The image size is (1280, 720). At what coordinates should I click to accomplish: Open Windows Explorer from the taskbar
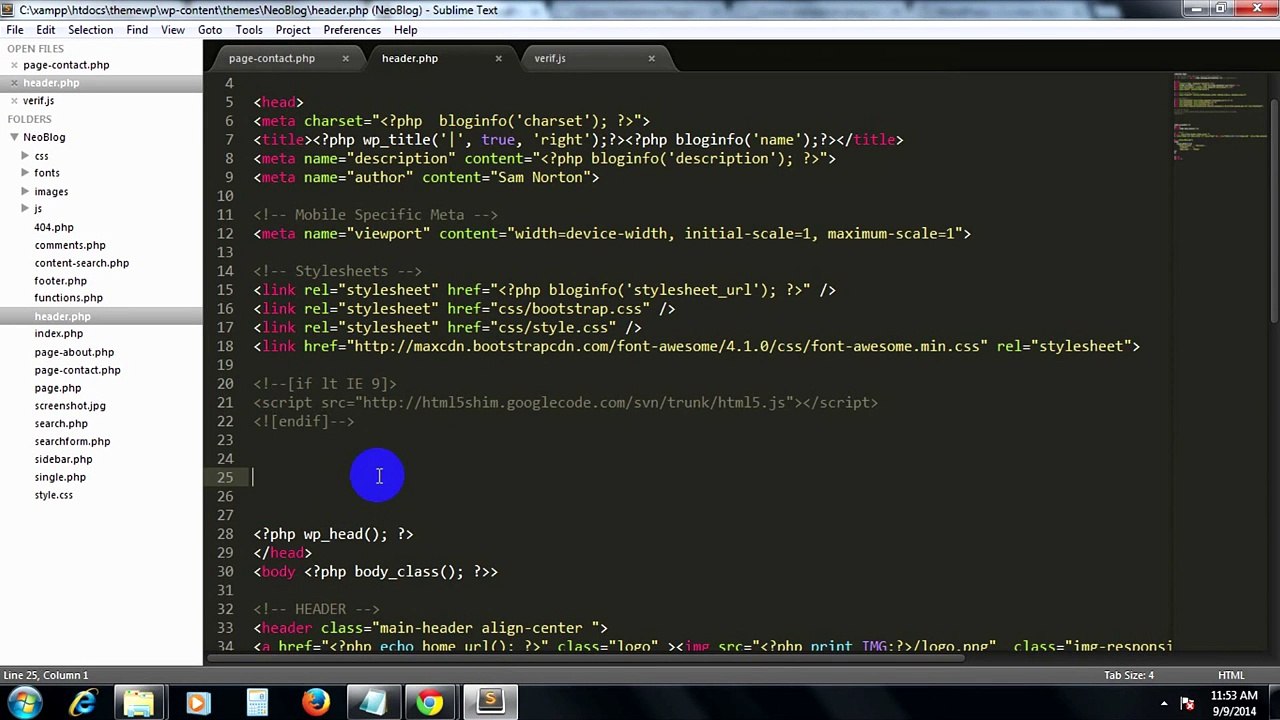pos(139,703)
